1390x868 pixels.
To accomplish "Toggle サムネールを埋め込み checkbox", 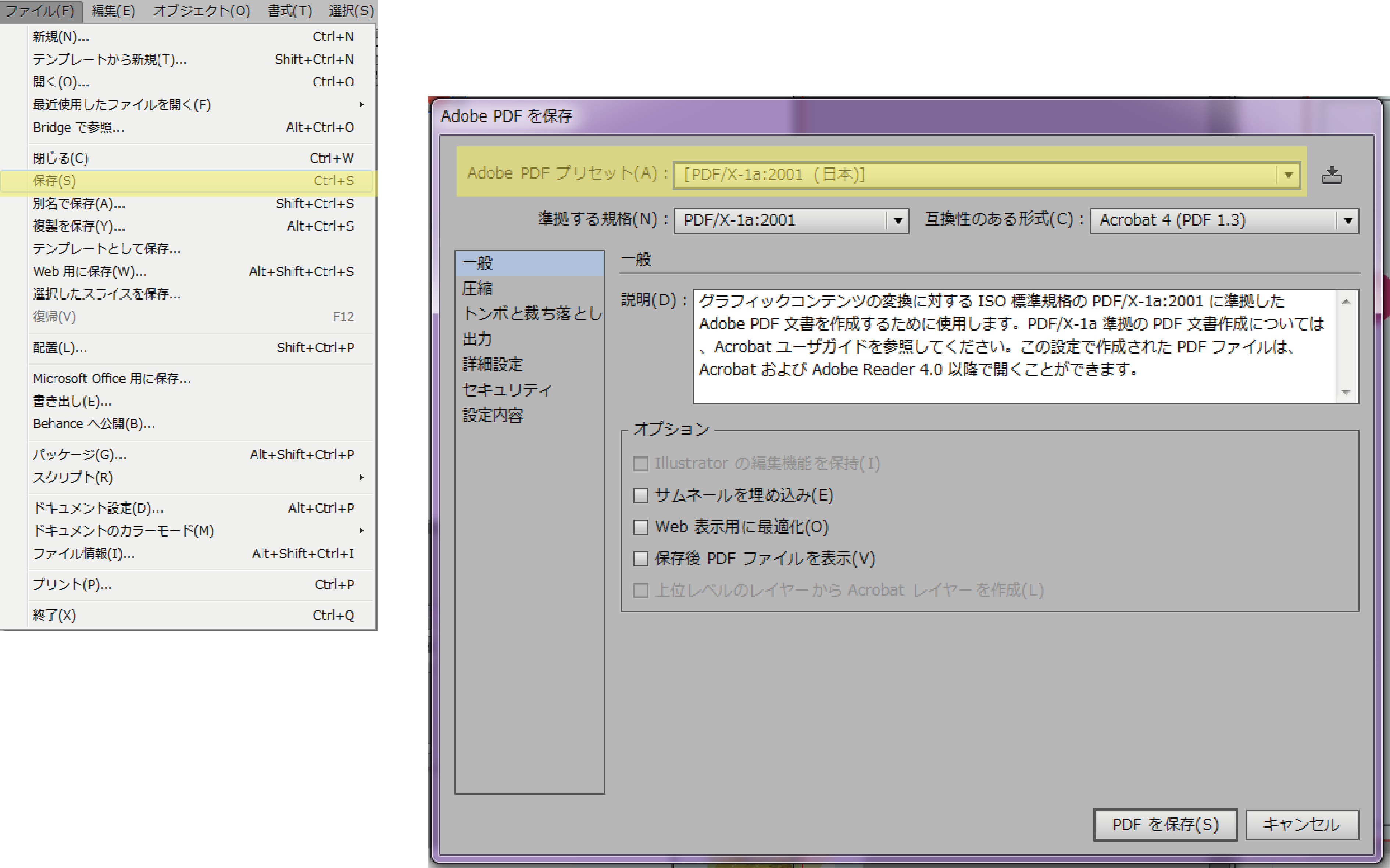I will (x=640, y=495).
